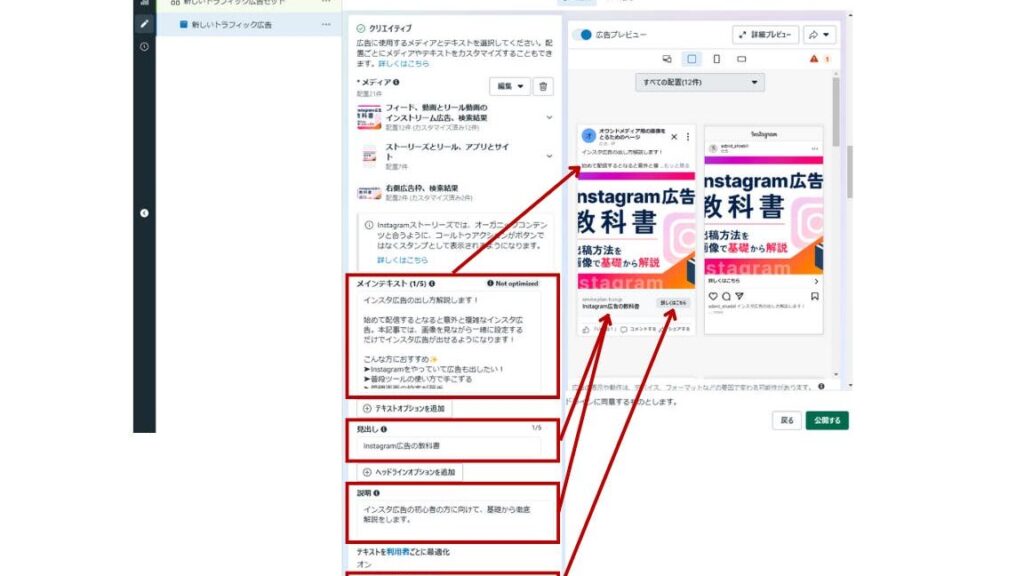Select 新しいトラフィック広告 in the campaign tree
The image size is (1024, 576).
tap(231, 24)
